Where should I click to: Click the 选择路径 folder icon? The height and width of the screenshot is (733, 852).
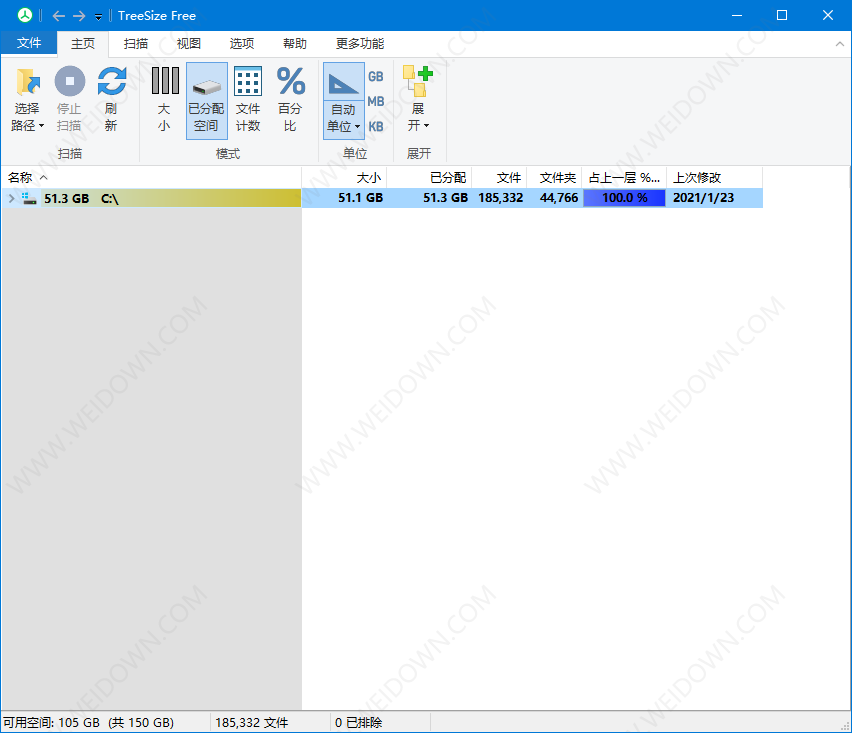coord(27,82)
